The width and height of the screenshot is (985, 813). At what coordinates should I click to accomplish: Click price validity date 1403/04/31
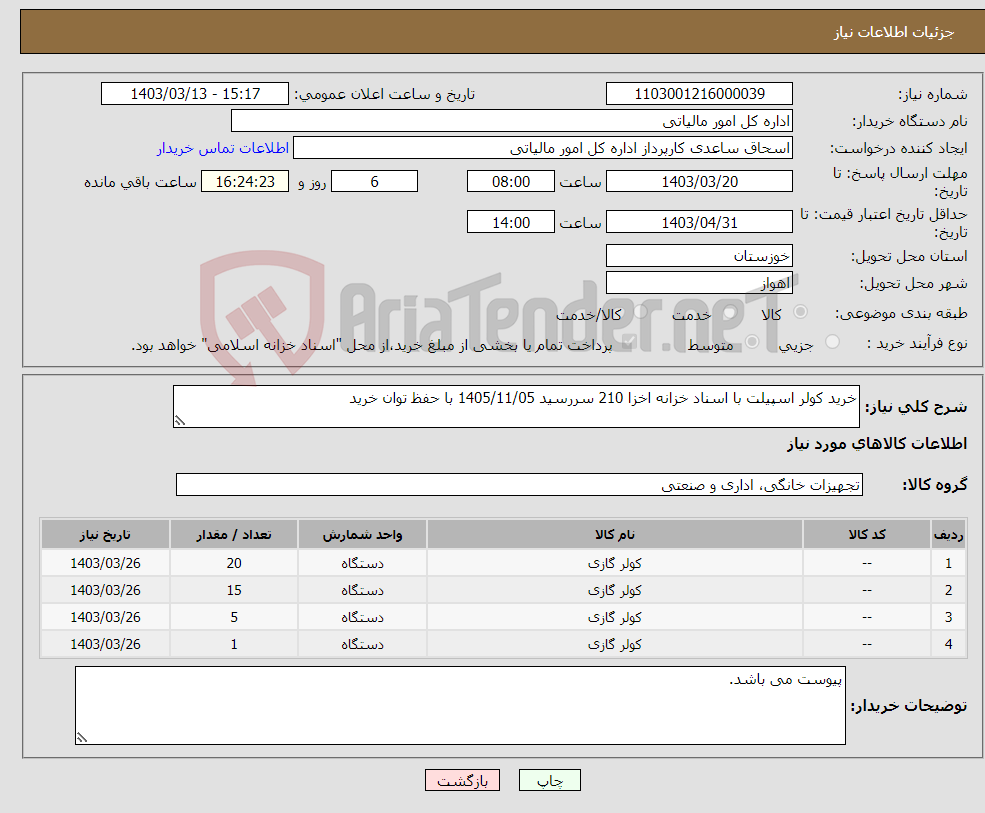[699, 222]
